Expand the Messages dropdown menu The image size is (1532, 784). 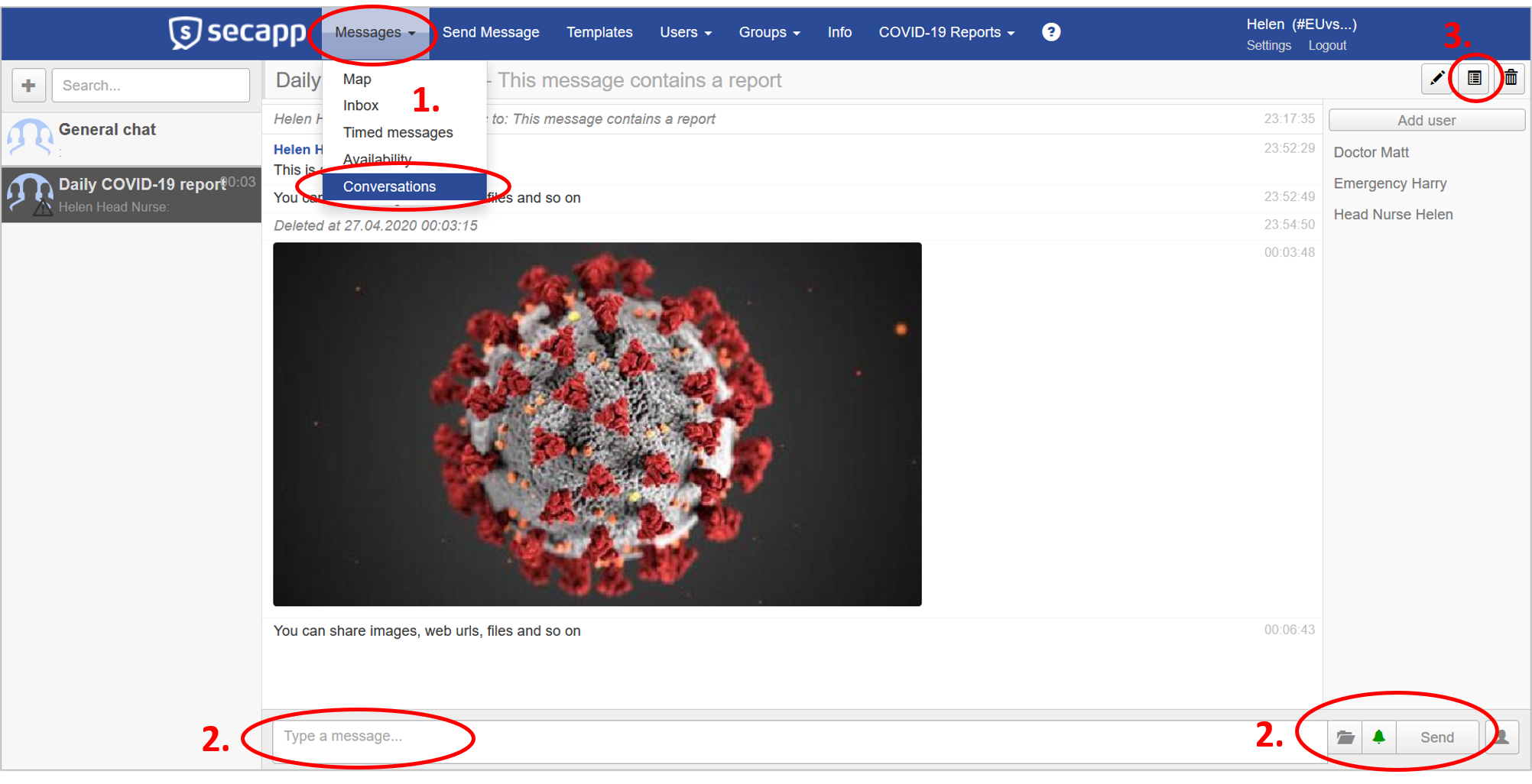pos(375,32)
